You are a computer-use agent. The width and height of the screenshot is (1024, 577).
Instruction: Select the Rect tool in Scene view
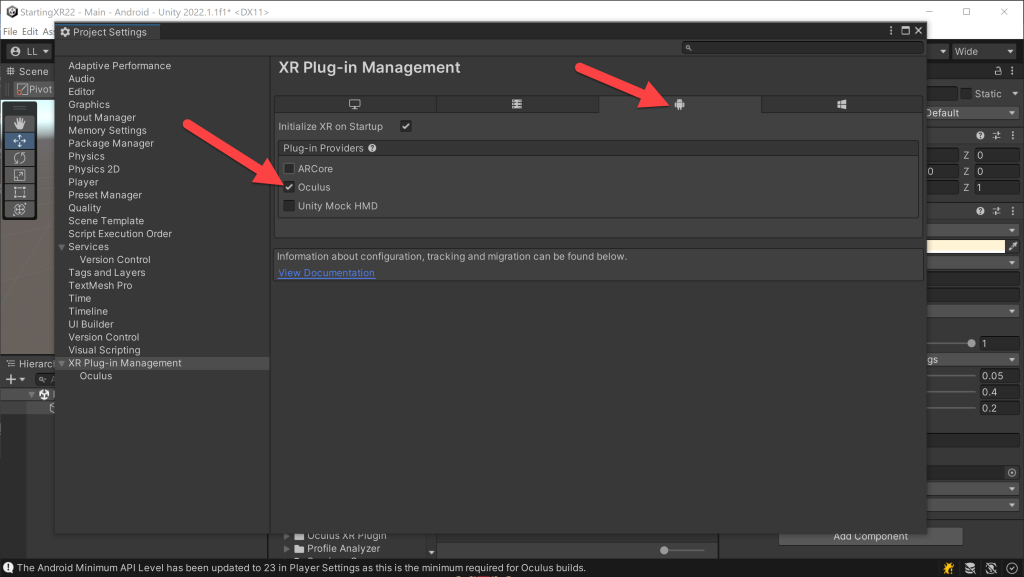pyautogui.click(x=20, y=192)
